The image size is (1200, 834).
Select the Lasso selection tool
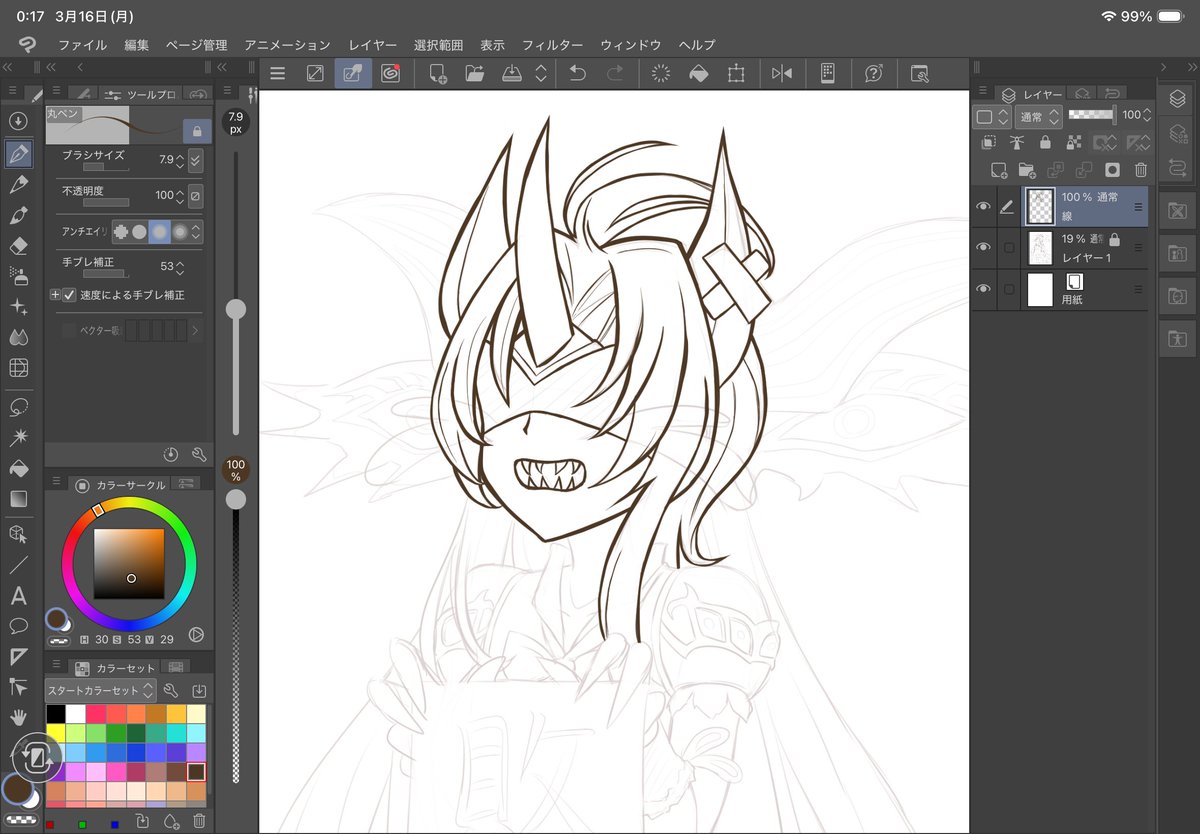tap(18, 407)
